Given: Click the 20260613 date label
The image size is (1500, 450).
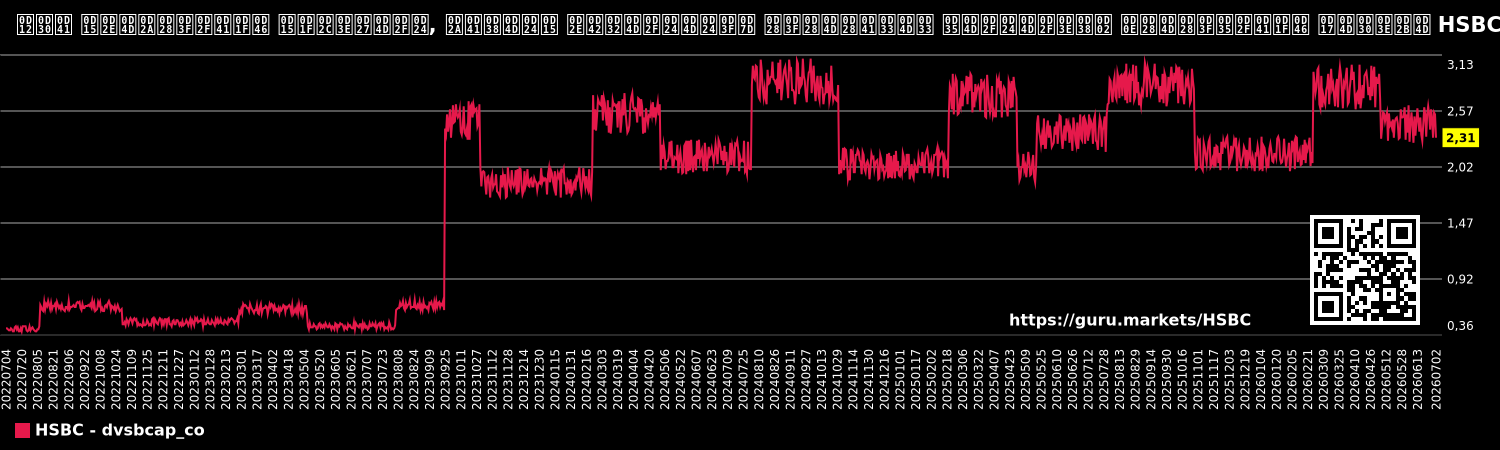Looking at the screenshot, I should [1419, 378].
